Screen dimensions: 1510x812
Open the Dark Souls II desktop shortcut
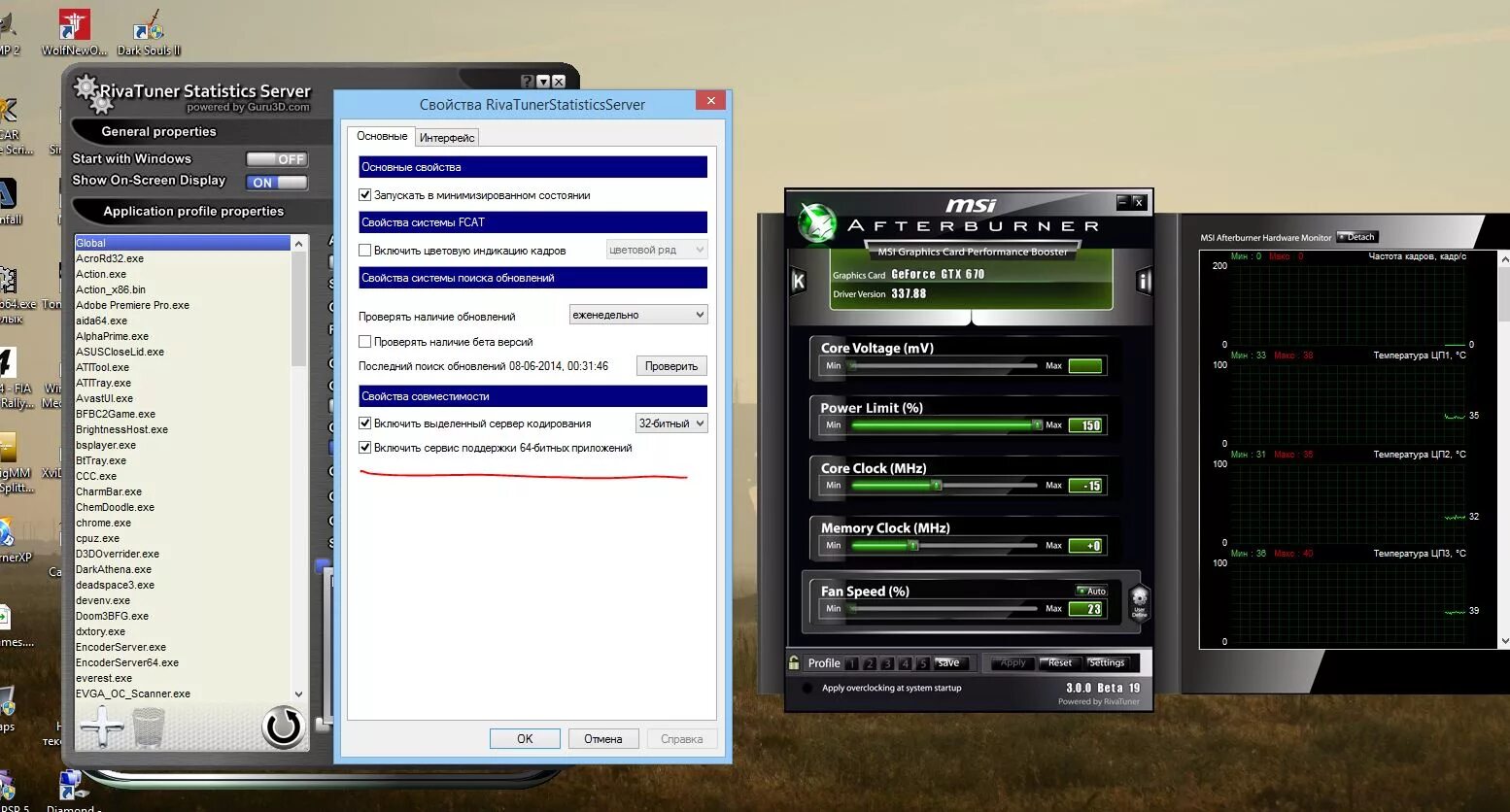point(149,32)
